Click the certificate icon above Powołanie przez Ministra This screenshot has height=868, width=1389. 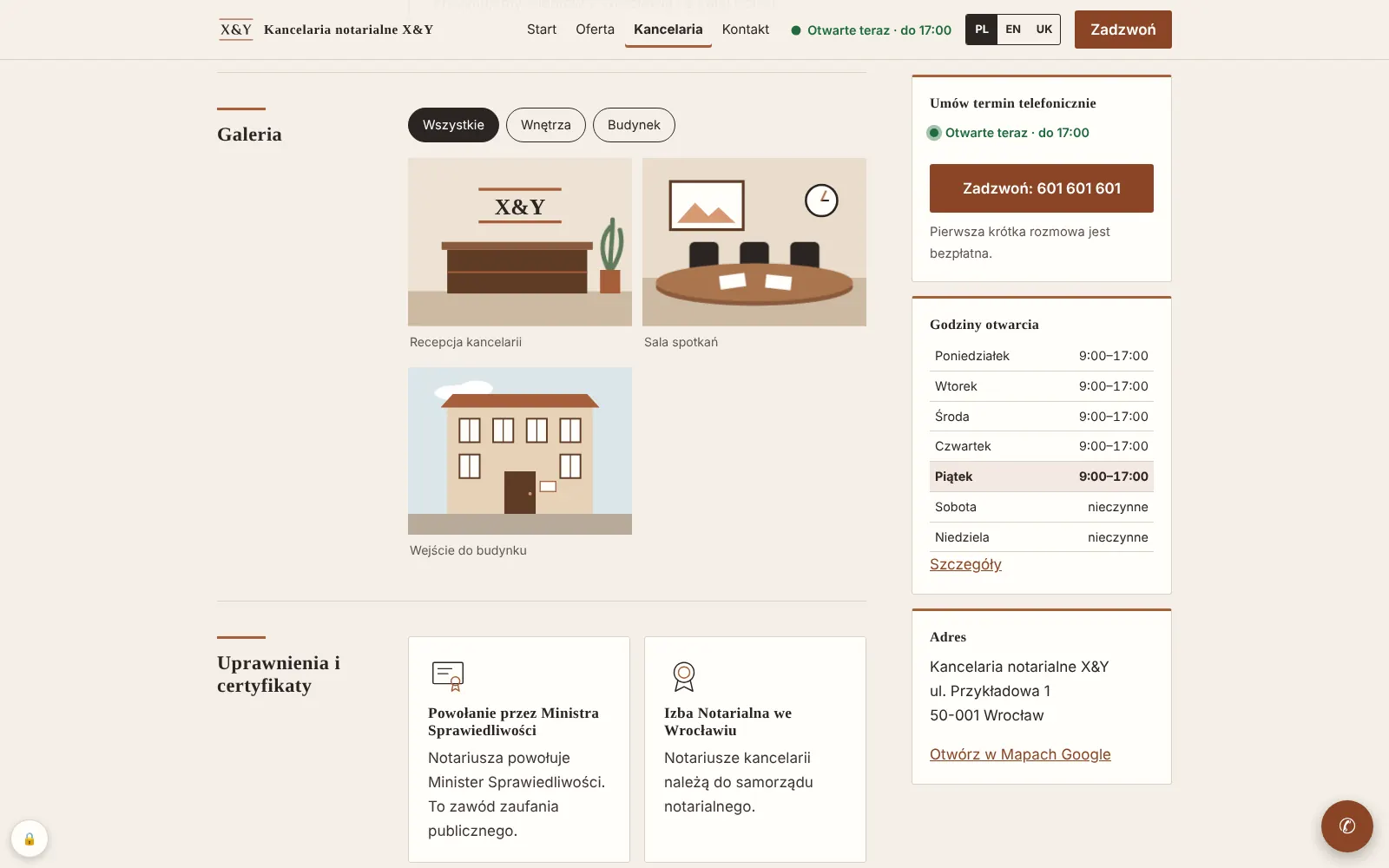click(448, 676)
